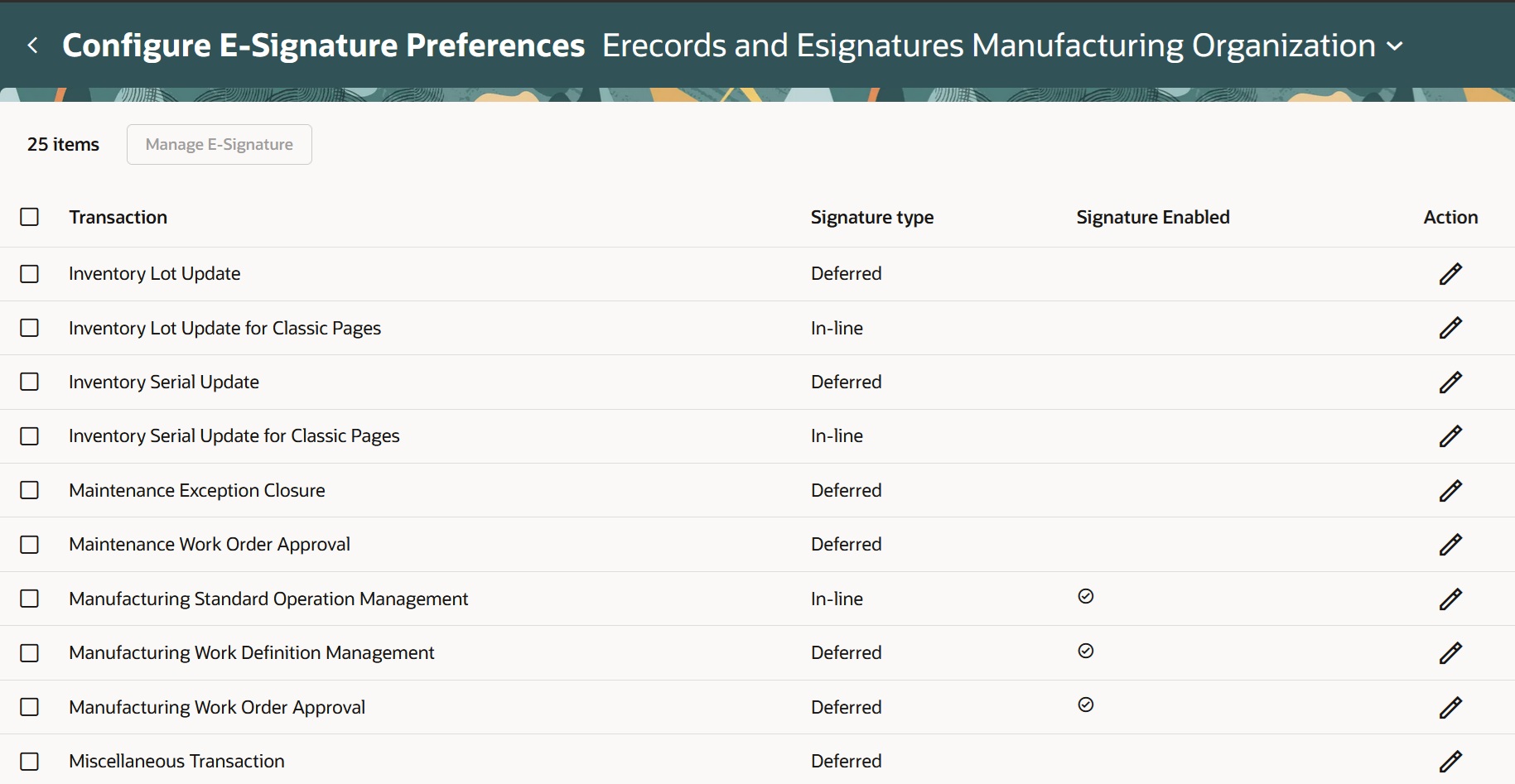Edit the Inventory Lot Update row
The width and height of the screenshot is (1515, 784).
point(1450,274)
